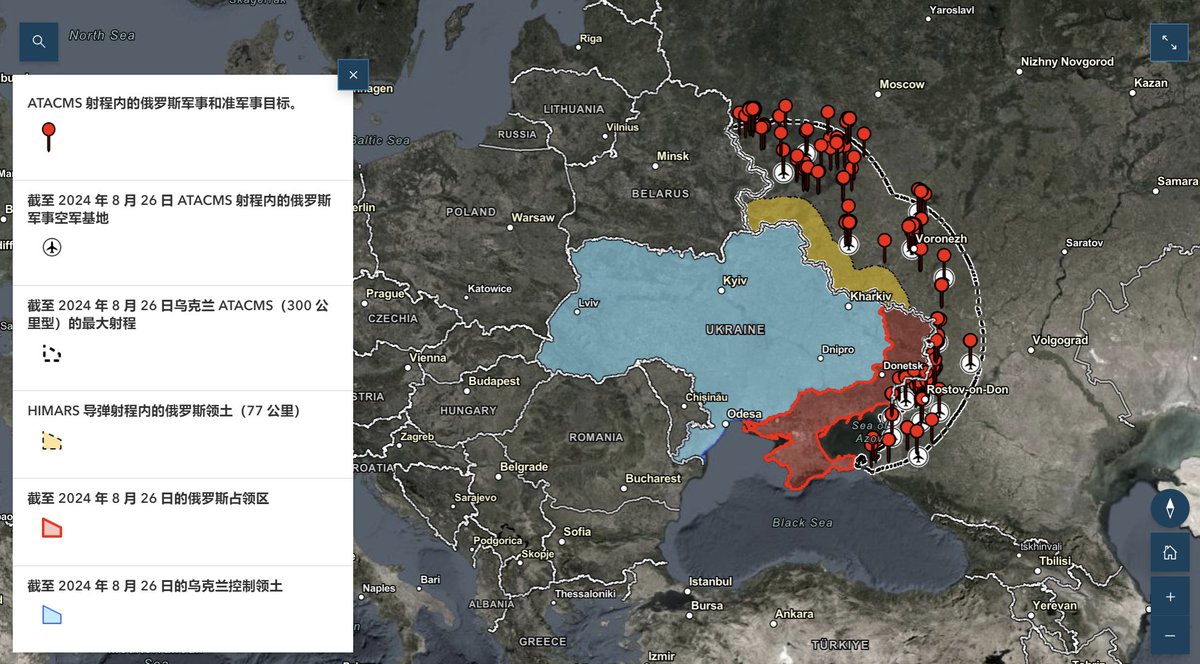Click the Samara city label
This screenshot has width=1200, height=664.
point(1176,182)
